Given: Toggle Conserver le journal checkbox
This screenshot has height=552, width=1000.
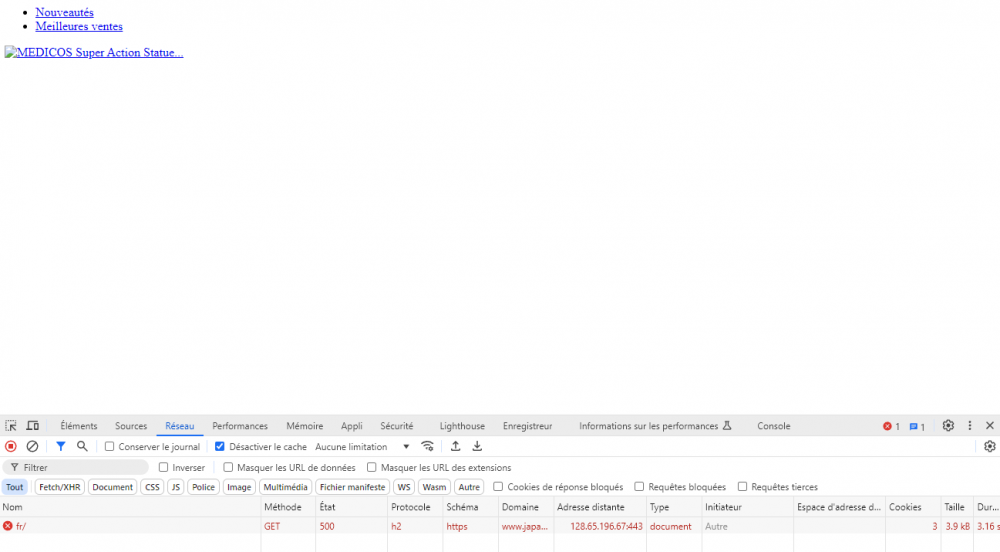Looking at the screenshot, I should 110,446.
